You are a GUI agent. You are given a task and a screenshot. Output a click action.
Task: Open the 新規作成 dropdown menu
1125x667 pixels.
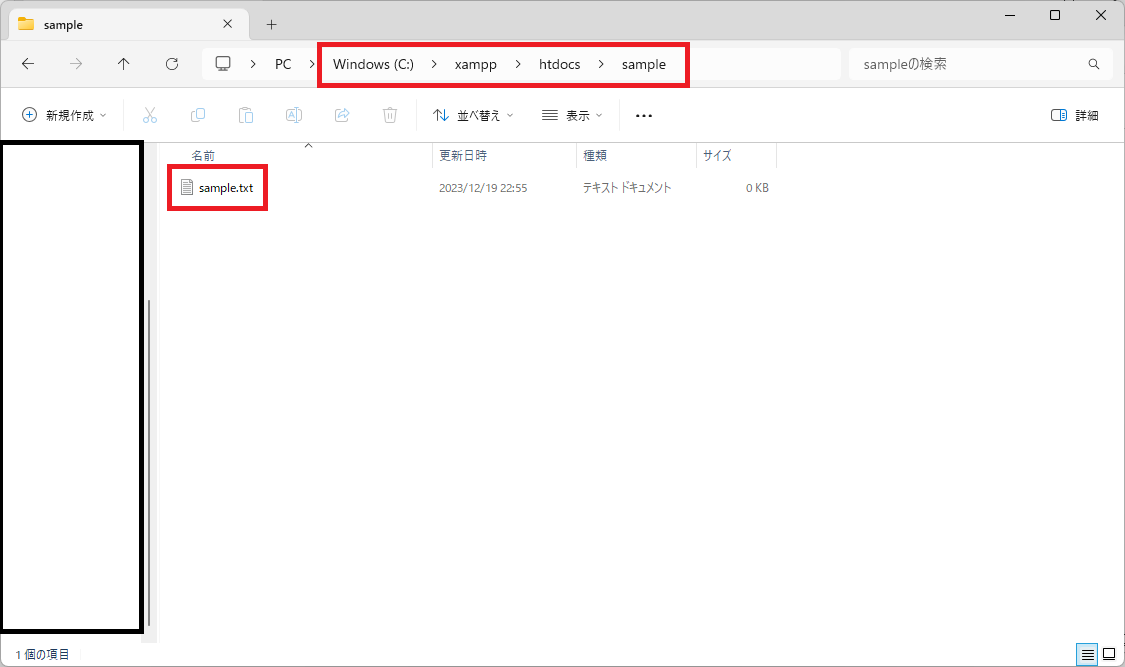tap(63, 115)
